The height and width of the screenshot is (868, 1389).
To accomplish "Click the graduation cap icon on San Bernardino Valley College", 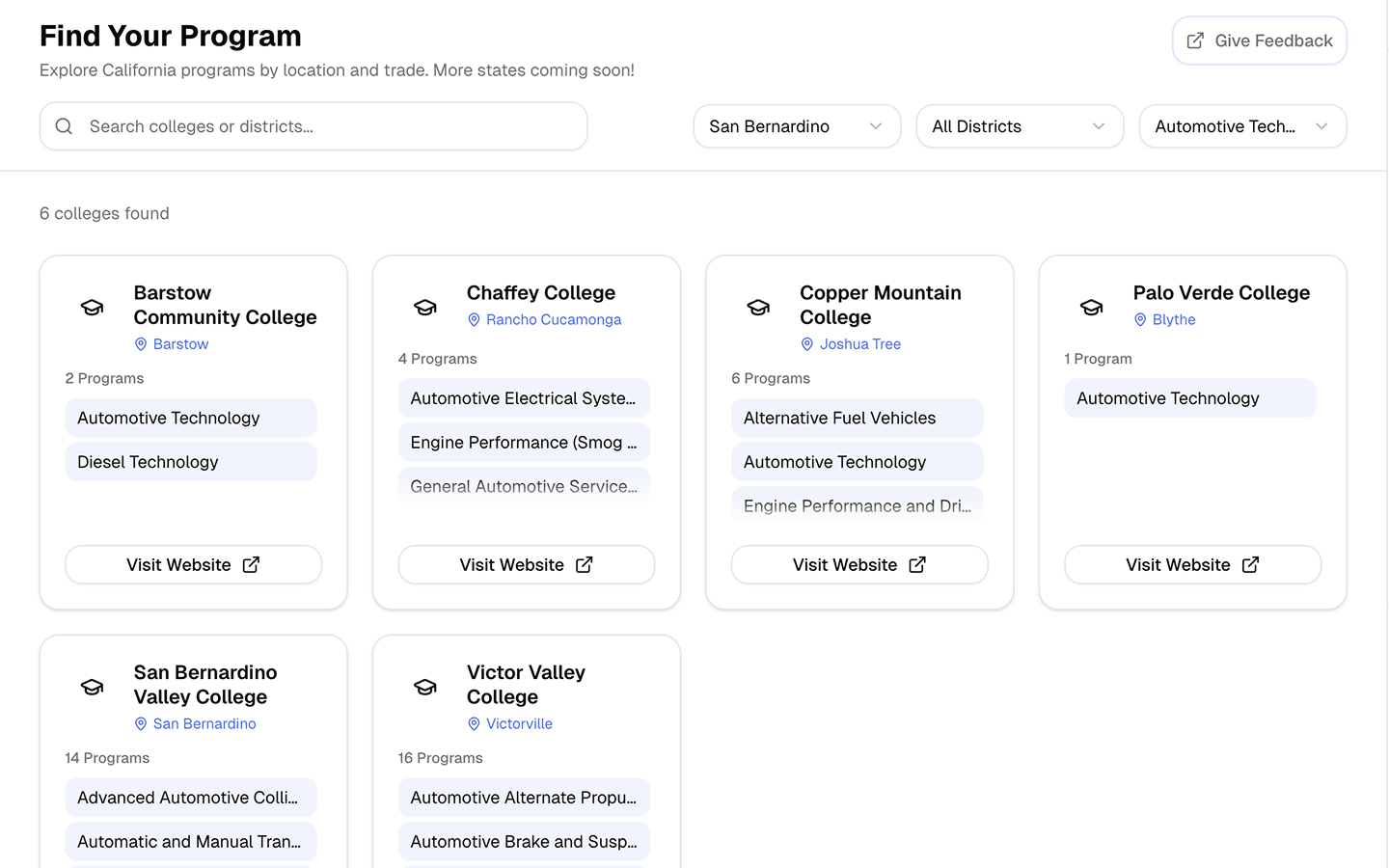I will point(92,686).
